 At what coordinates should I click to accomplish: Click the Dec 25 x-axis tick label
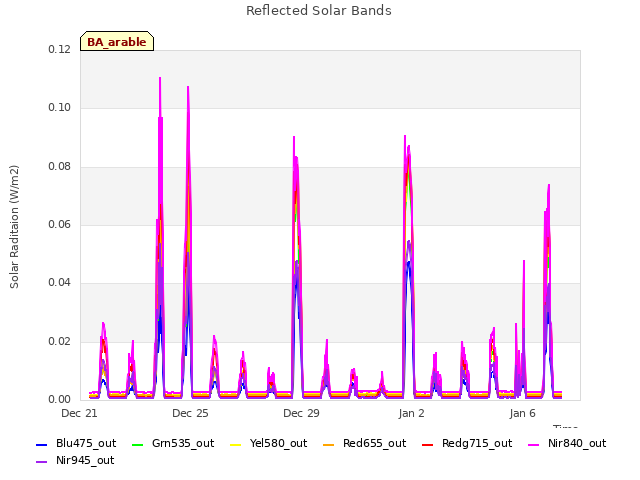pos(190,413)
